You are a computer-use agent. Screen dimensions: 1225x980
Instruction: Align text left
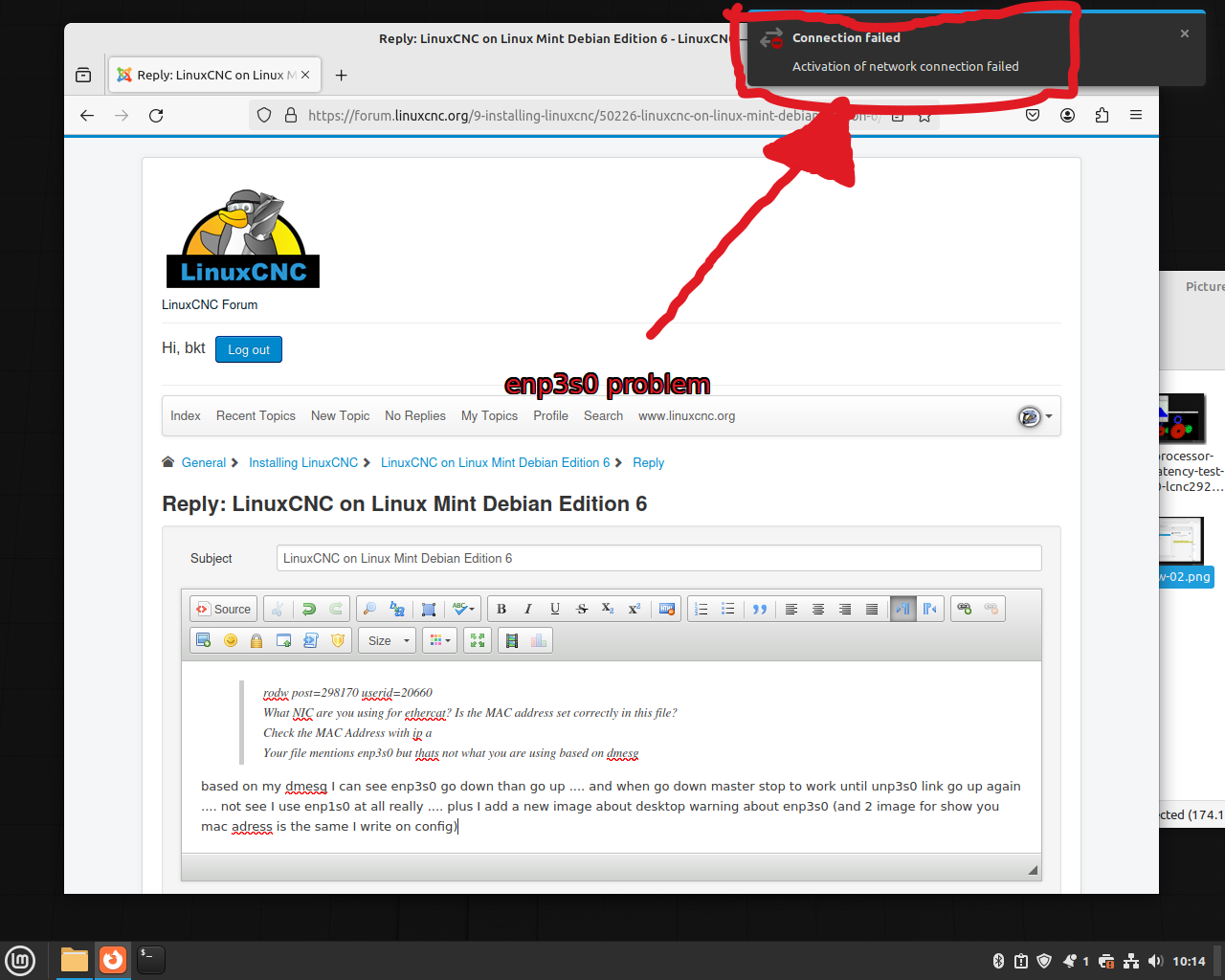(791, 609)
